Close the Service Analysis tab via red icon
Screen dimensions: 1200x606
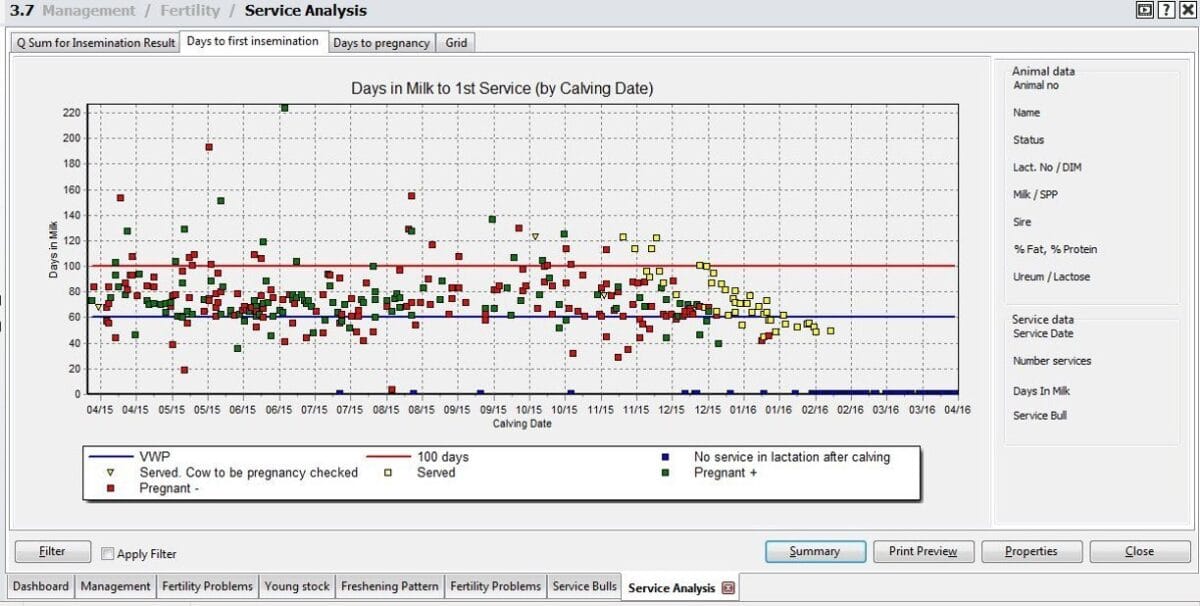pos(728,588)
